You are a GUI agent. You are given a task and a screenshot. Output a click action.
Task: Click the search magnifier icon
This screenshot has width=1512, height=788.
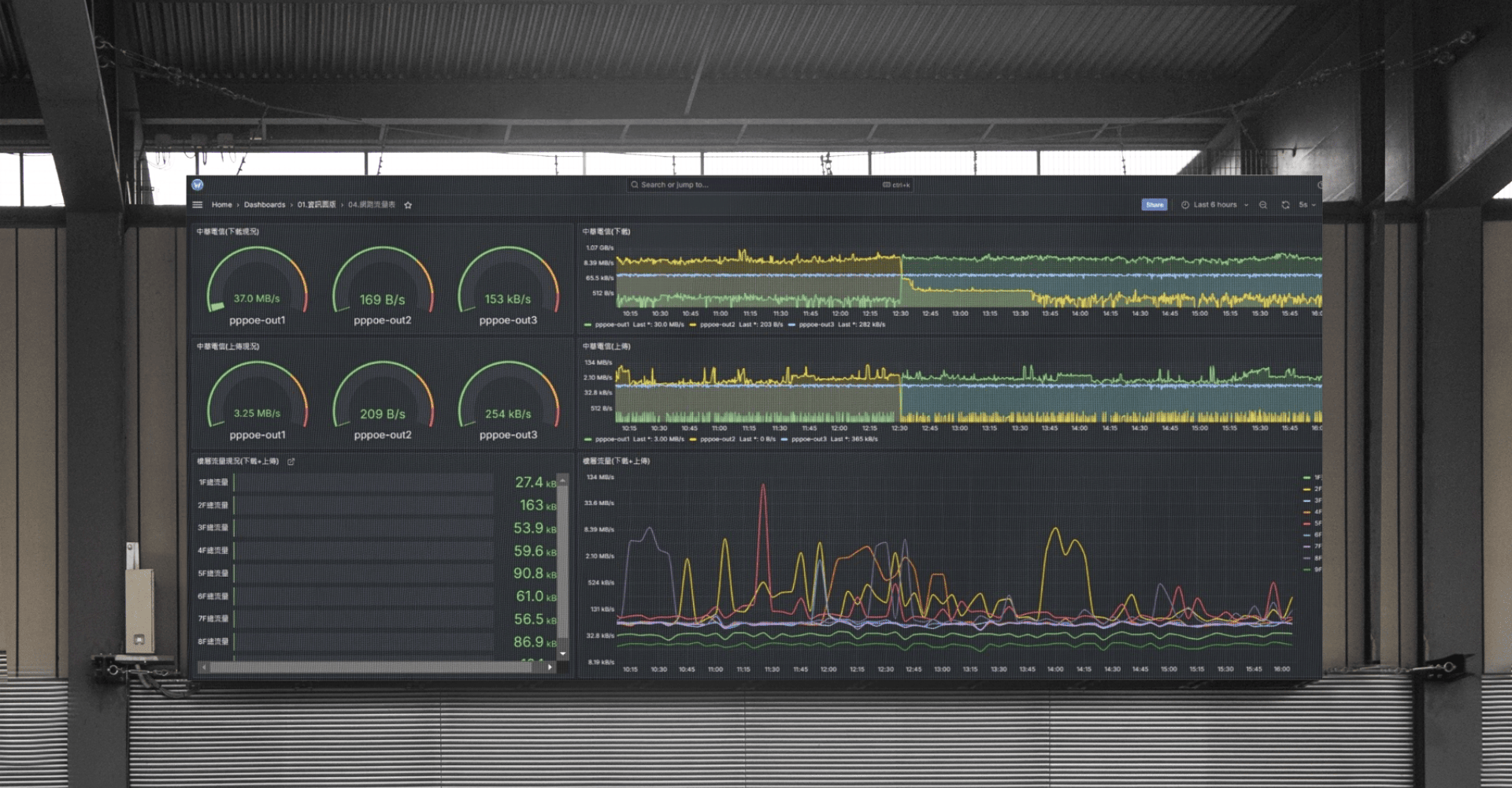(x=634, y=185)
